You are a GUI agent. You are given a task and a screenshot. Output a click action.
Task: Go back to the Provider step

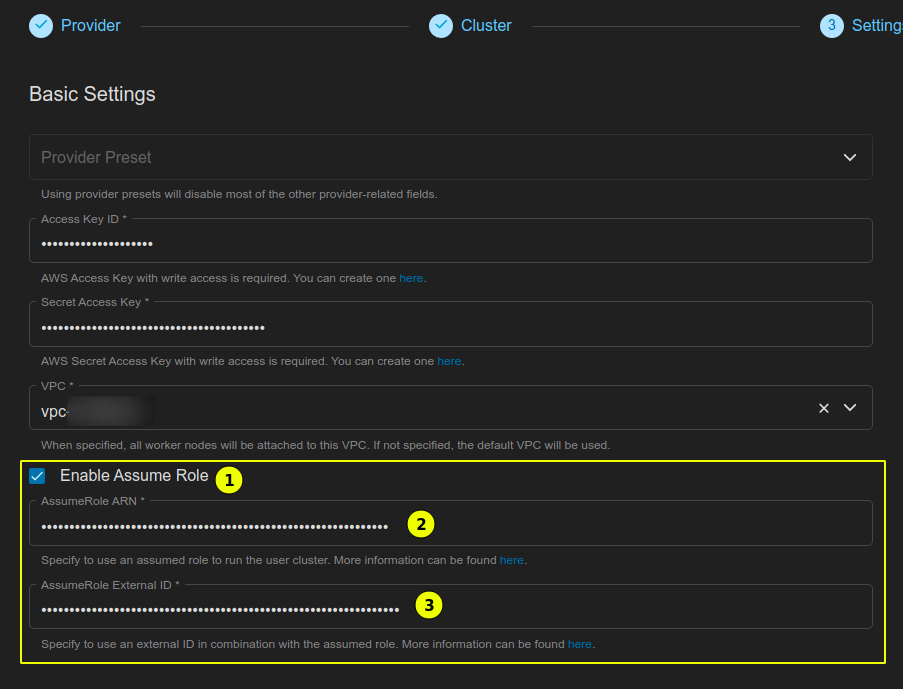tap(74, 25)
